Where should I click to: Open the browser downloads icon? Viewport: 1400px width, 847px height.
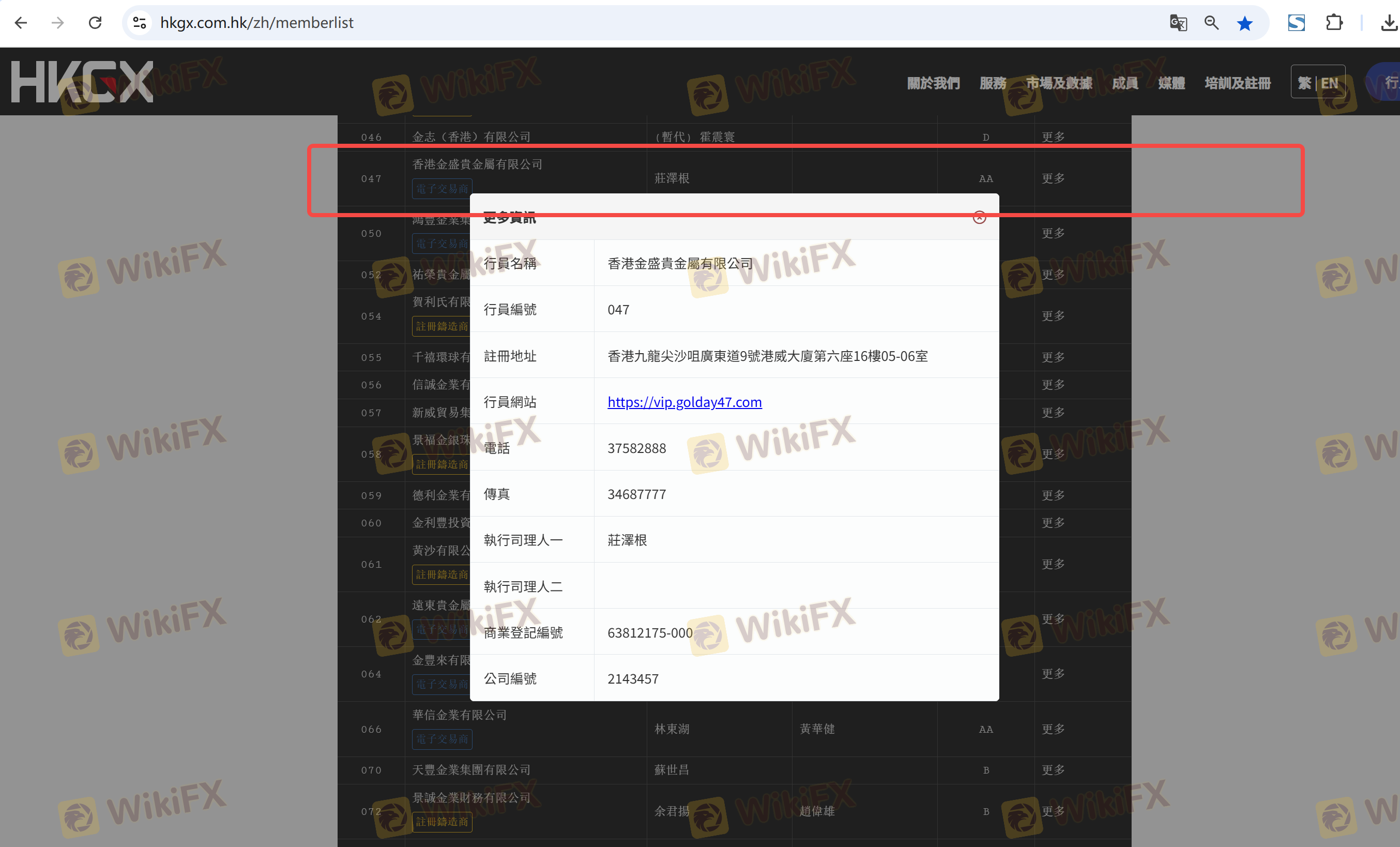pyautogui.click(x=1388, y=23)
